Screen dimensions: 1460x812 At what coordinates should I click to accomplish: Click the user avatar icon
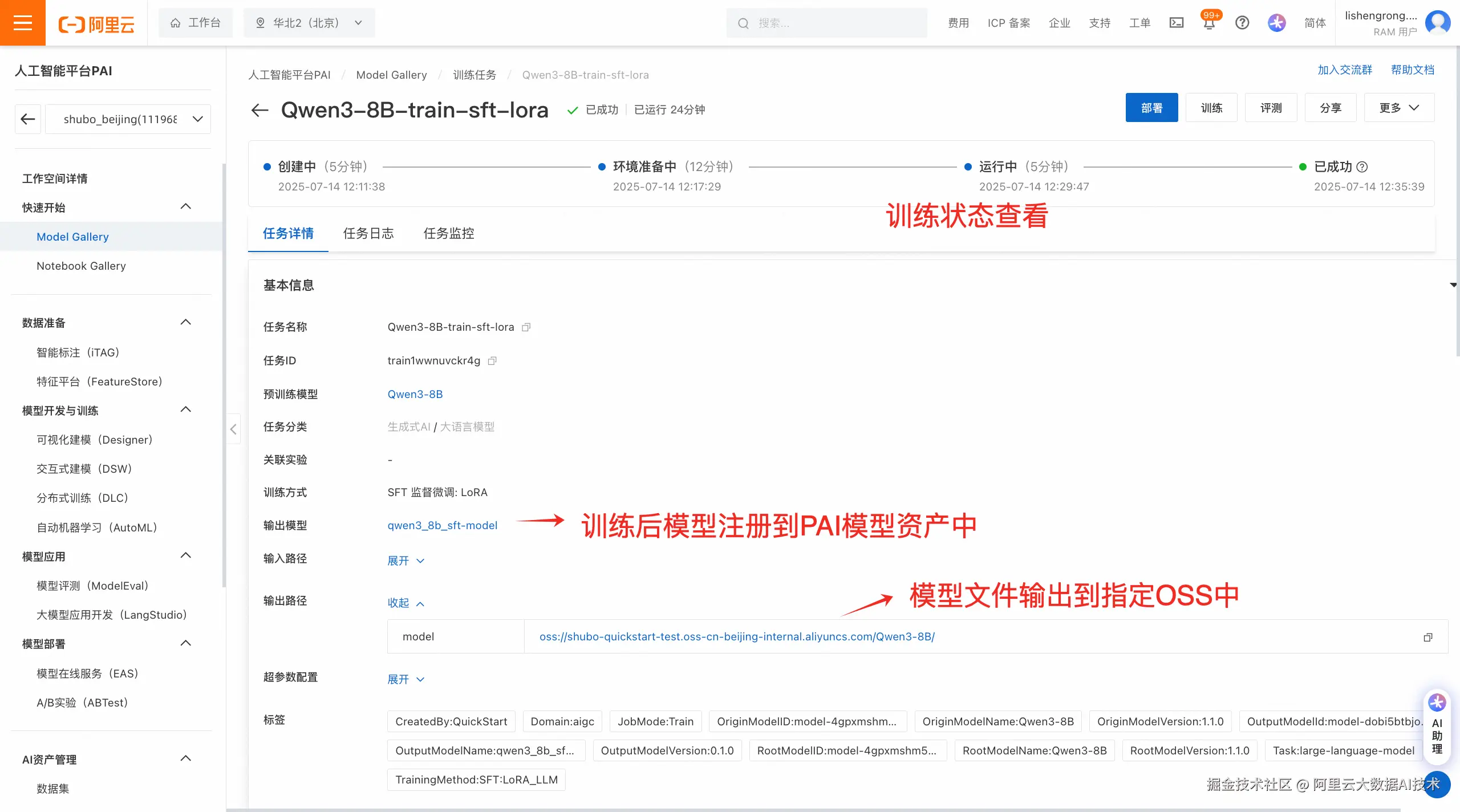1437,23
